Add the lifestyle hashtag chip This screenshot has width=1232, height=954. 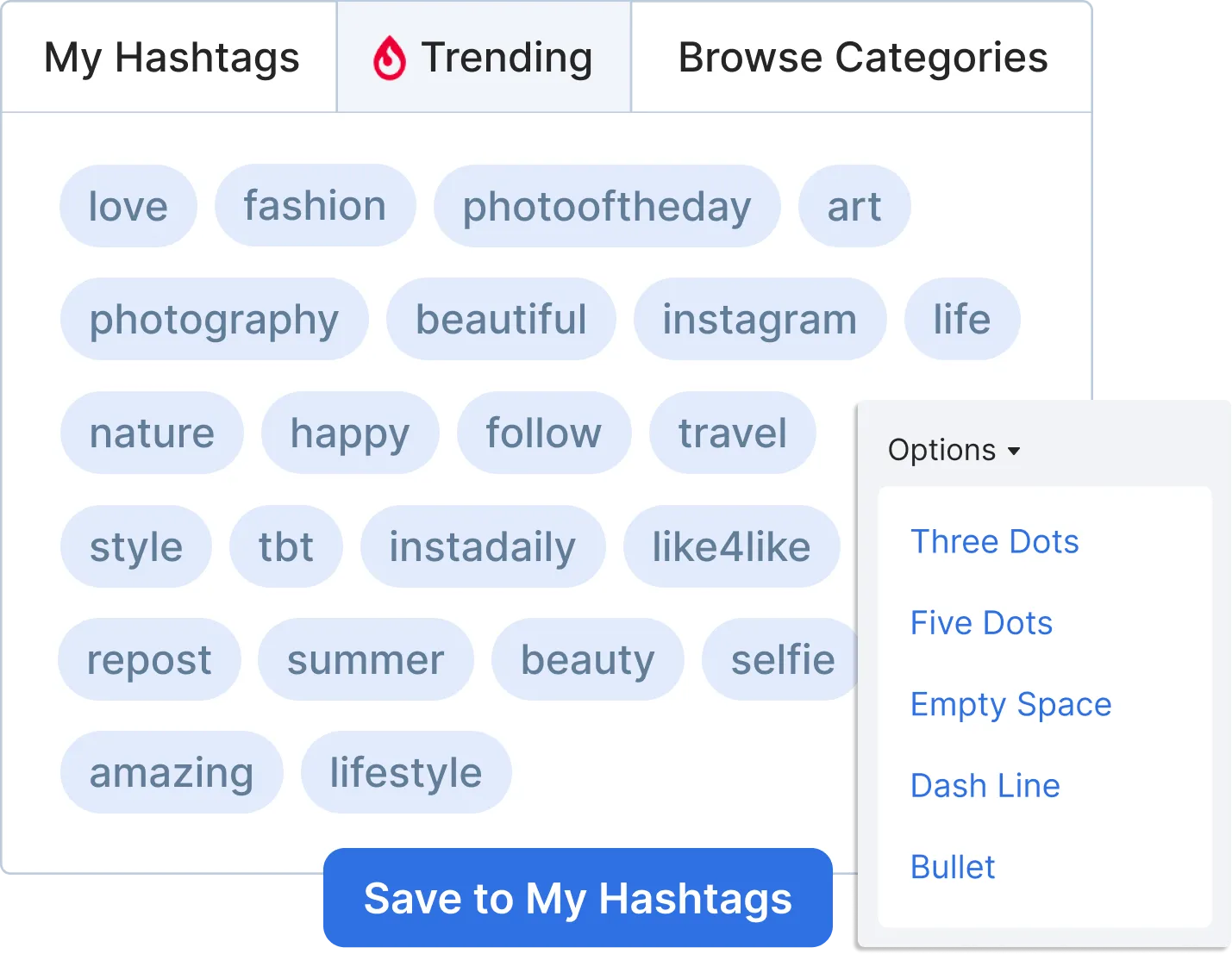tap(406, 772)
